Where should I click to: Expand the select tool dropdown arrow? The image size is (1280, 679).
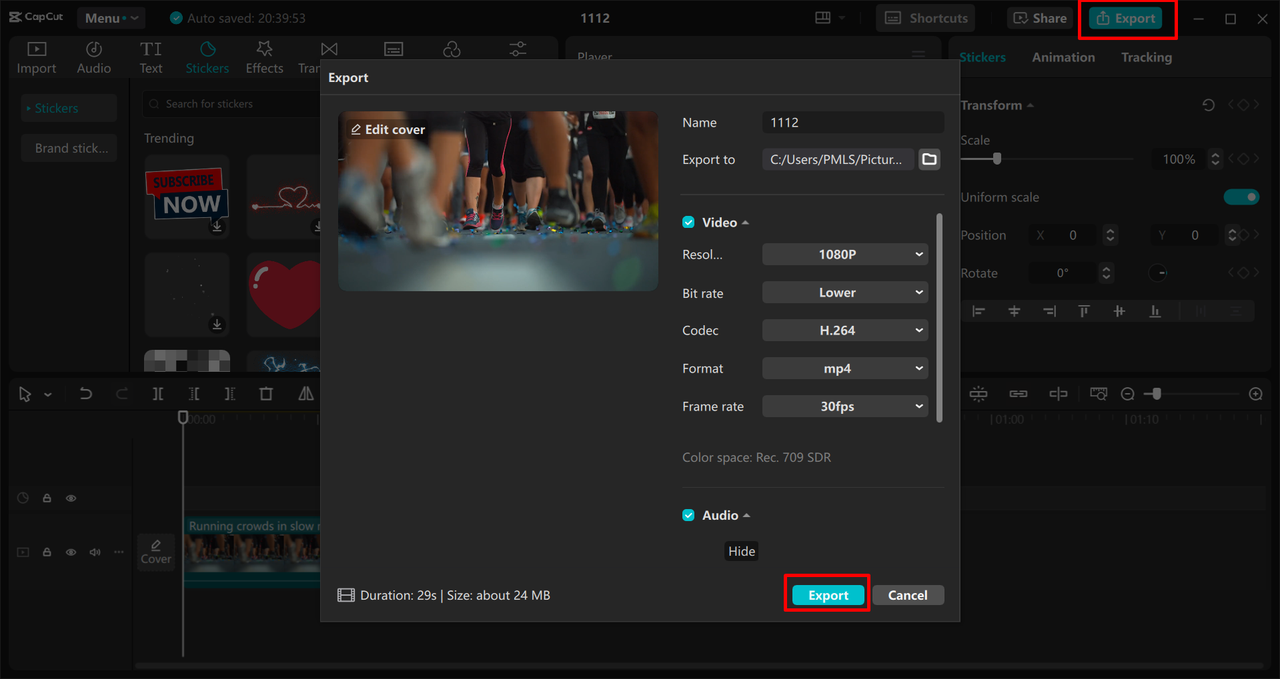[47, 395]
